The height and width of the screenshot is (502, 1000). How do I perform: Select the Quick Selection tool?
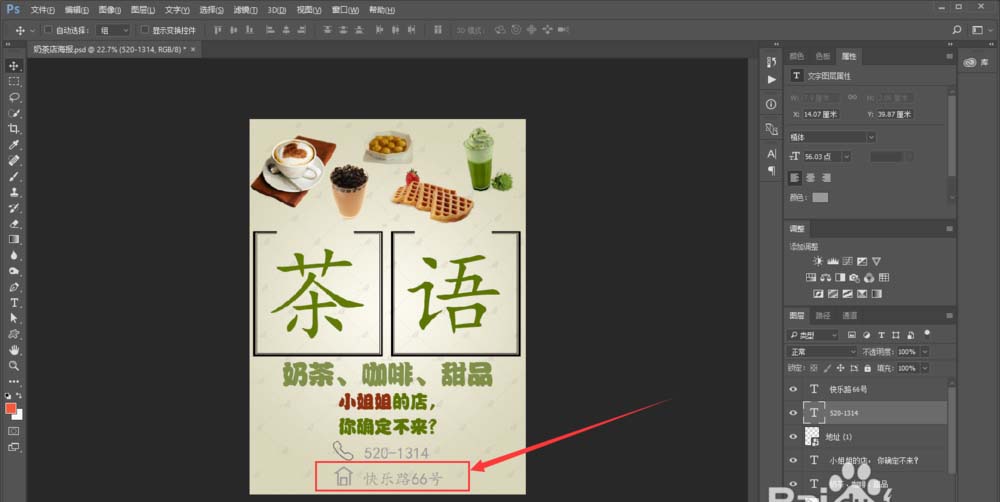[13, 113]
